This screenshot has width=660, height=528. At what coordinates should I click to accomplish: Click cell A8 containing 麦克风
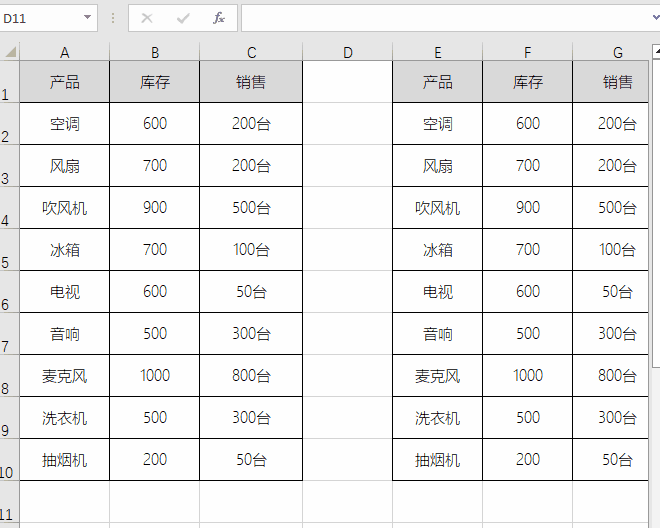point(64,376)
